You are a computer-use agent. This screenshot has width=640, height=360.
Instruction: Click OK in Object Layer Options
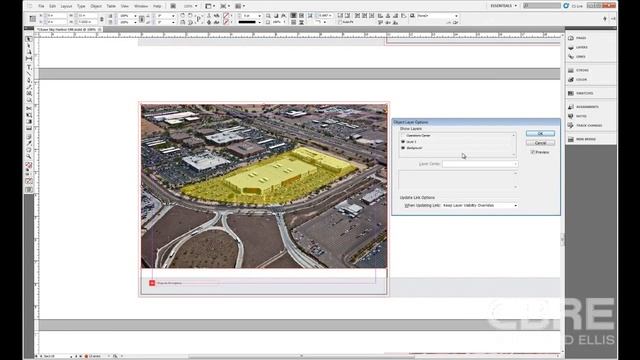540,133
